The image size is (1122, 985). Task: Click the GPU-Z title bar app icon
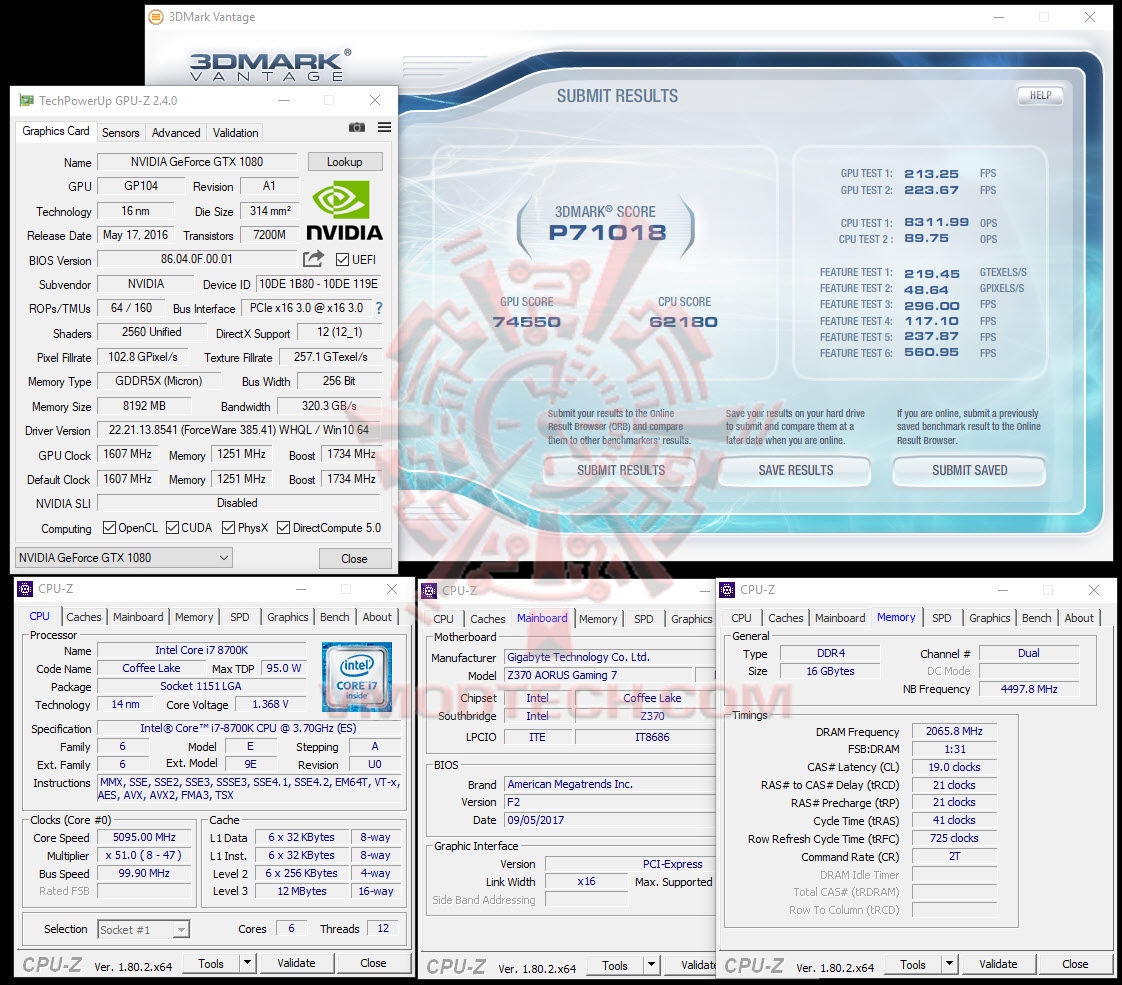(x=26, y=100)
